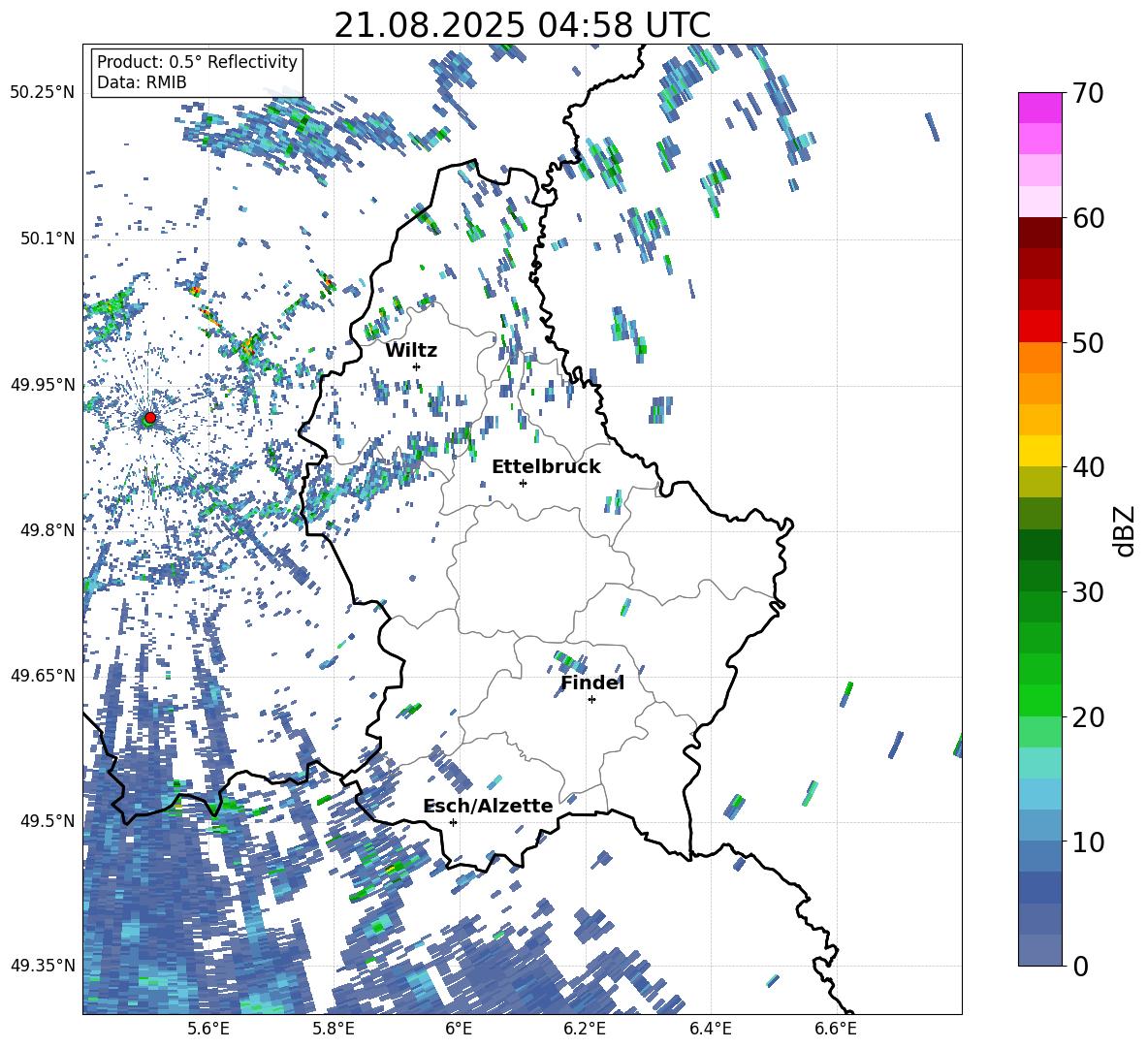
Task: Click the latitude label 49.35°N
Action: pos(43,966)
